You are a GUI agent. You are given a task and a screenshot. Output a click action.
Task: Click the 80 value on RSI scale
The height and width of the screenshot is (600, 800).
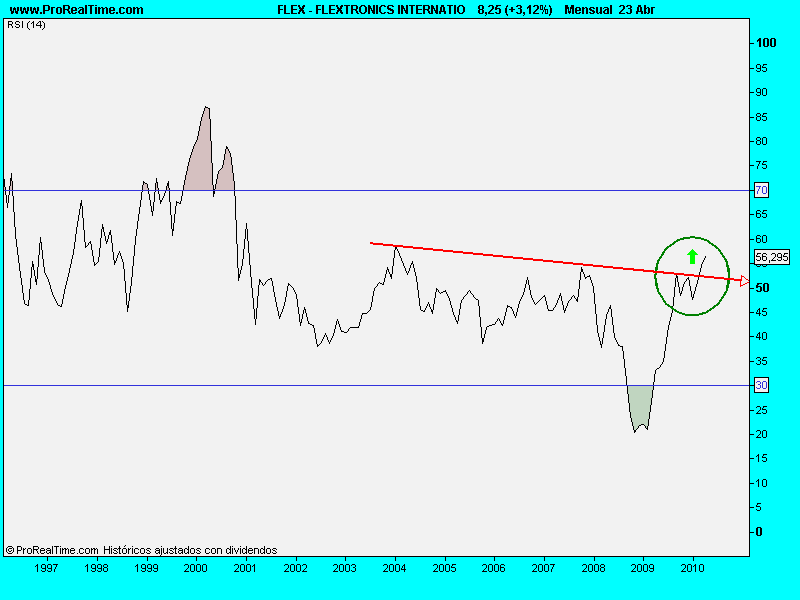761,141
